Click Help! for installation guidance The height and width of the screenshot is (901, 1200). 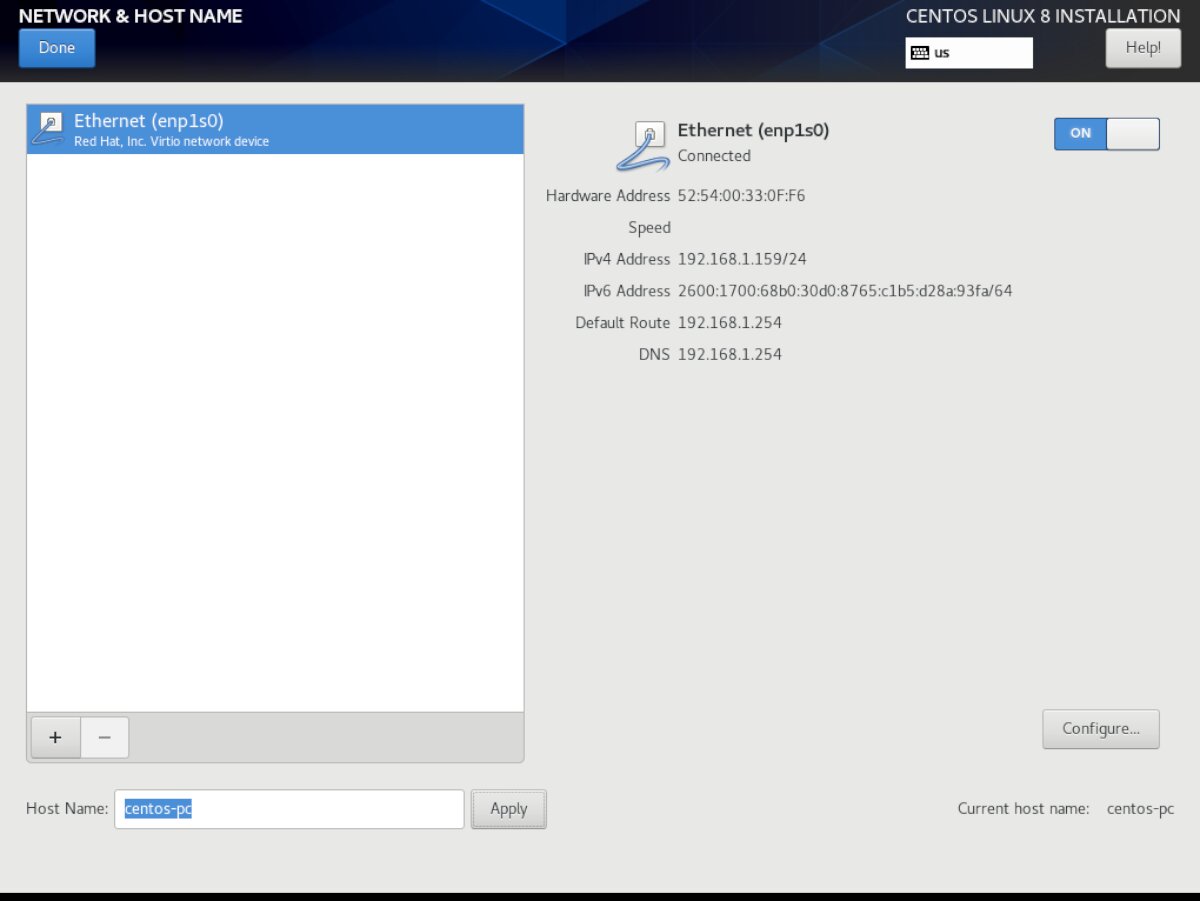1142,47
